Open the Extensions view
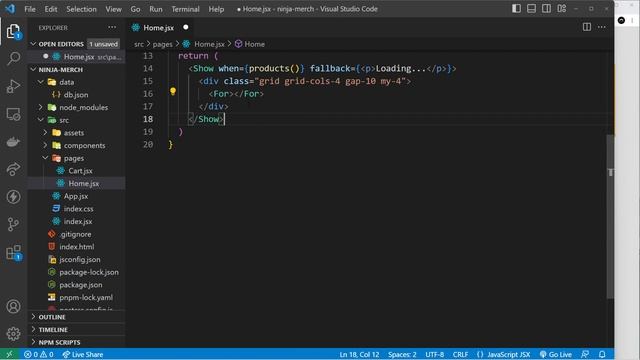 (x=13, y=252)
